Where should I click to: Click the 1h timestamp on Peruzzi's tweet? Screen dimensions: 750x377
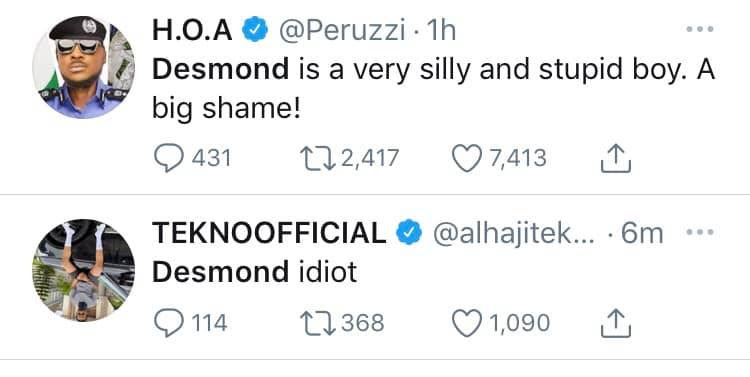tap(441, 31)
